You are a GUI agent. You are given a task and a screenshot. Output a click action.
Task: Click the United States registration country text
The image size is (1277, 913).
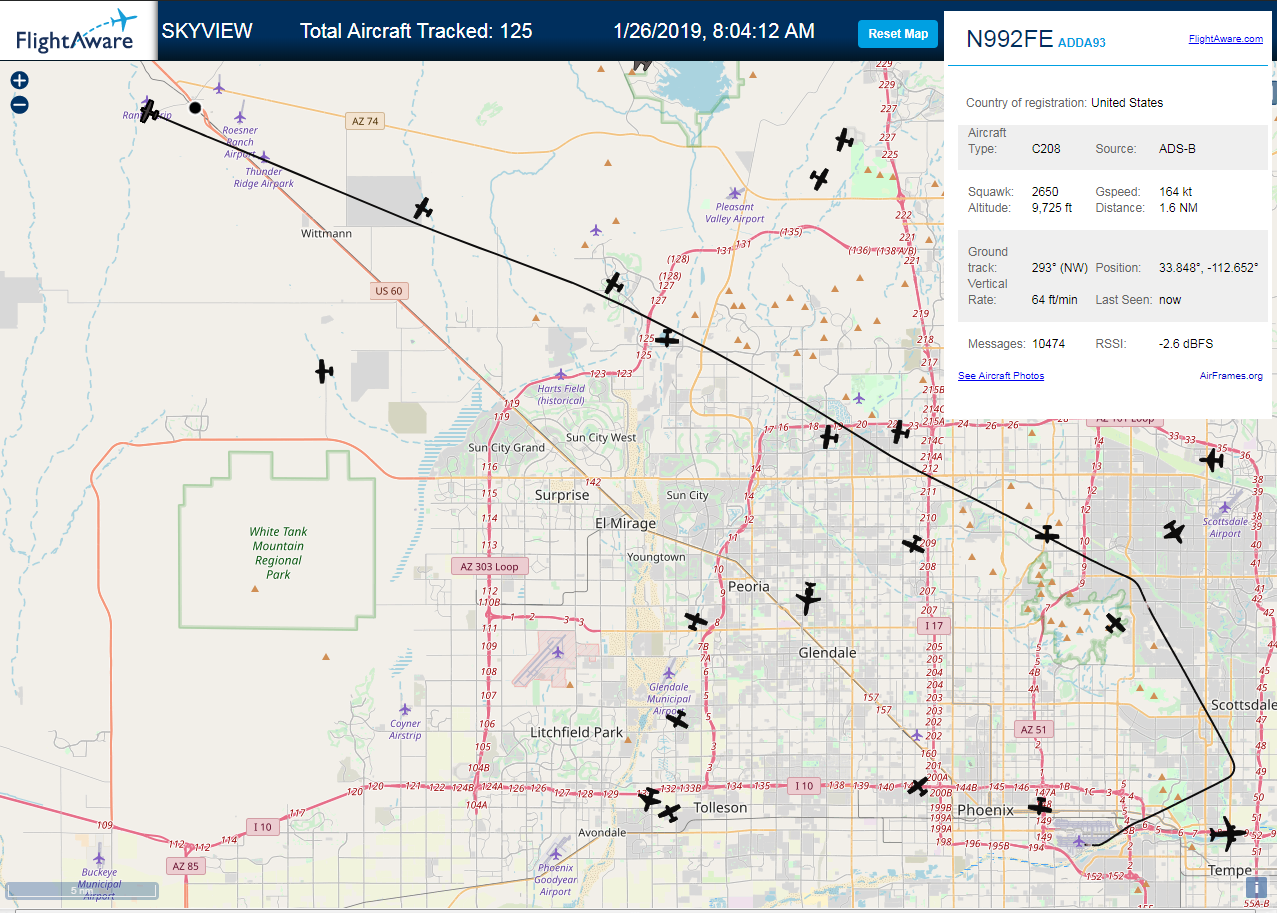pyautogui.click(x=1127, y=103)
